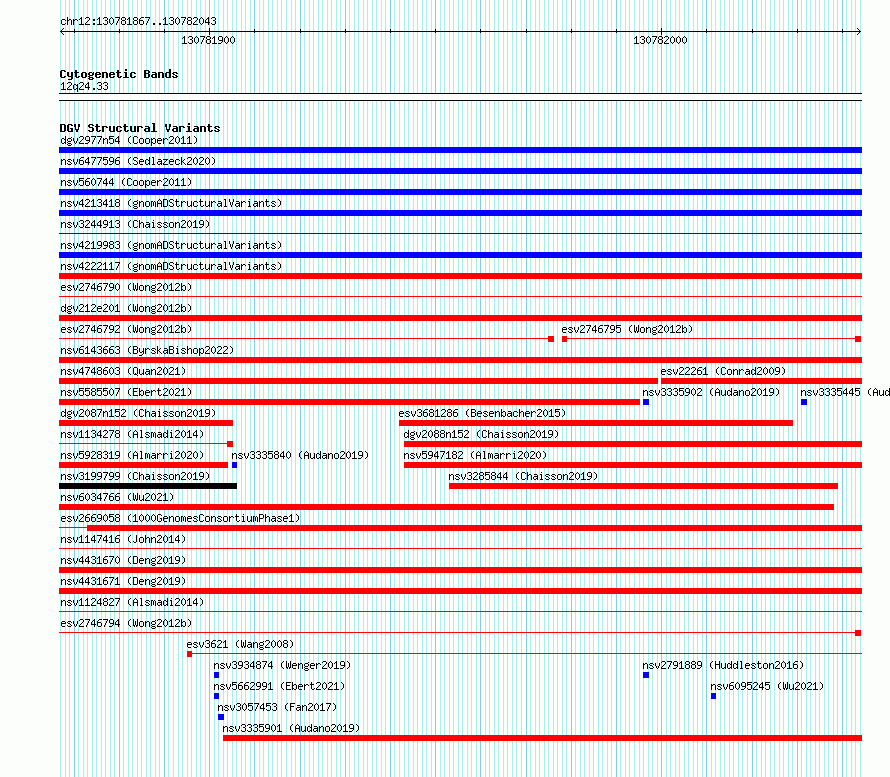
Task: Click the blue marker under nsv5662991
Action: pos(216,696)
